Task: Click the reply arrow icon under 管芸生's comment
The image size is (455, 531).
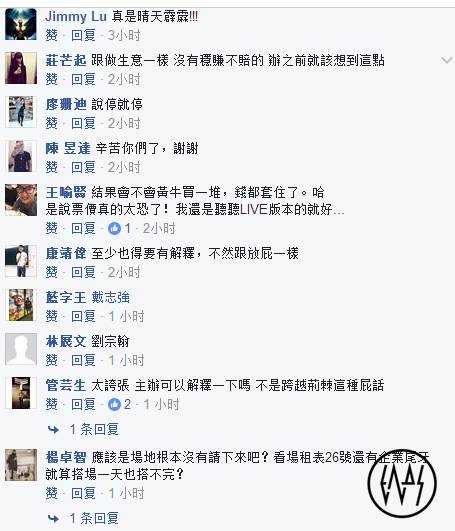Action: pos(53,430)
